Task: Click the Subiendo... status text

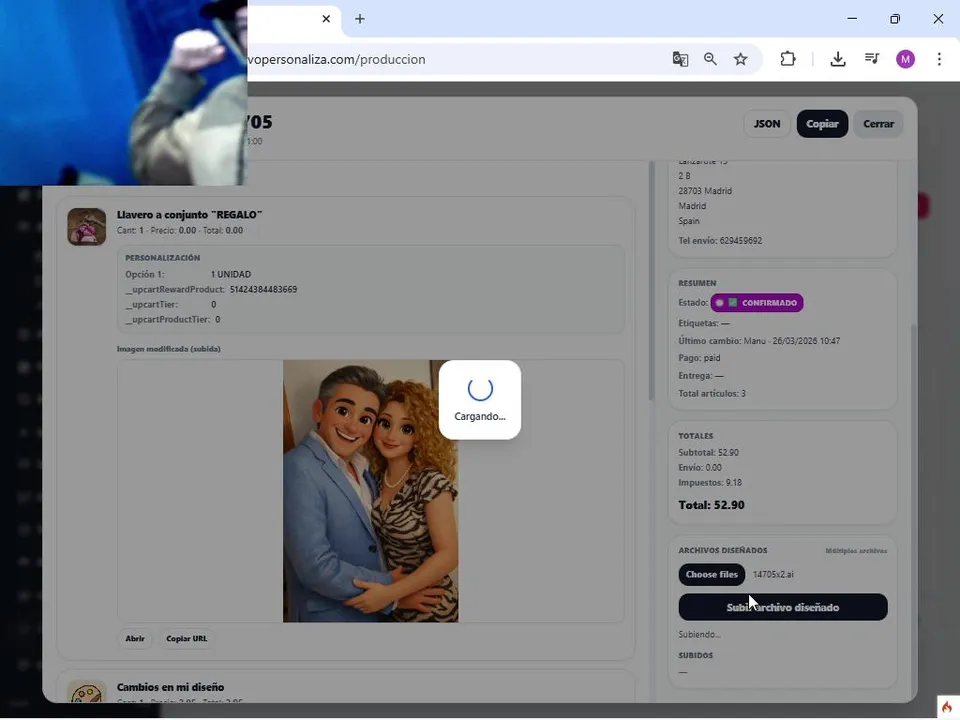Action: coord(699,634)
